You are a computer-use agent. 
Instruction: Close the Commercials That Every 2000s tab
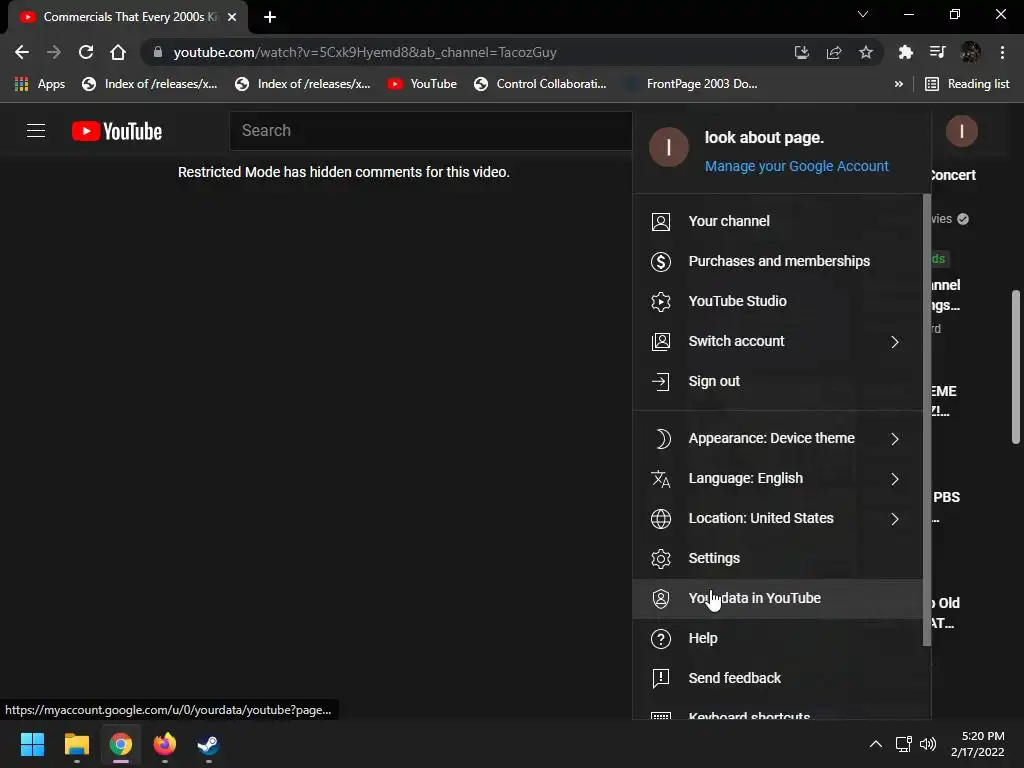click(x=232, y=17)
